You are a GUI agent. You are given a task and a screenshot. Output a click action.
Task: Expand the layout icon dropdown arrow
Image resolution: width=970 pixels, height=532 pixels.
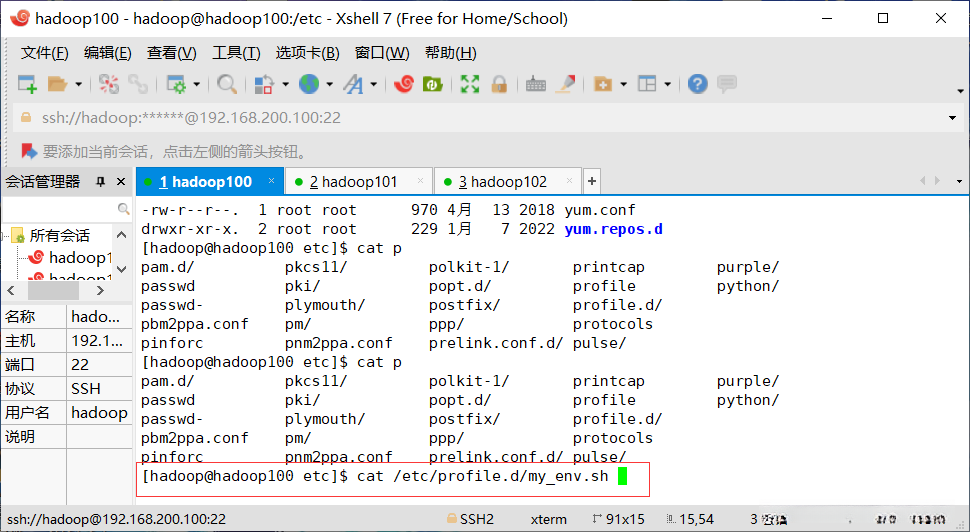667,84
